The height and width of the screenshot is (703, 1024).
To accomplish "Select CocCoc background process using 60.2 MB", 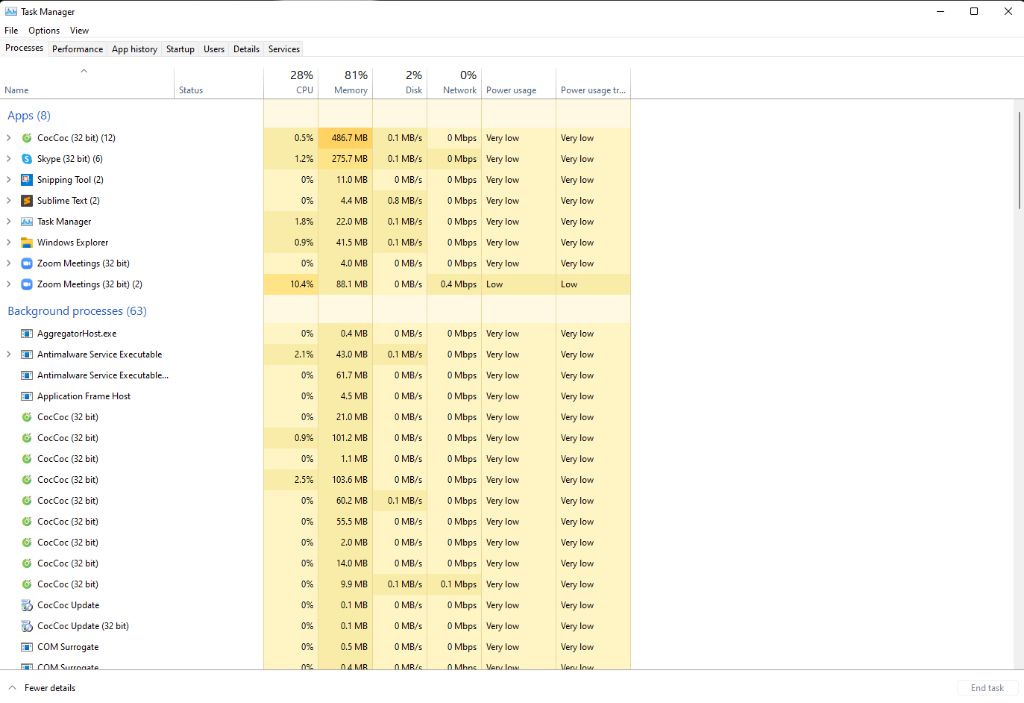I will [x=315, y=500].
